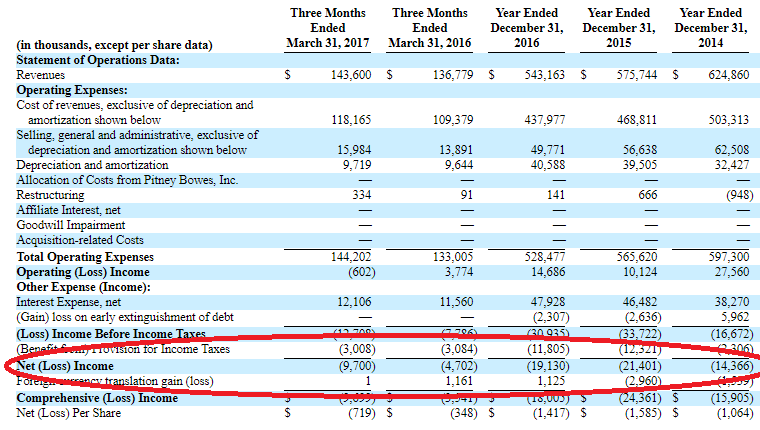
Task: Select cost of revenues value 437,977
Action: [x=545, y=120]
